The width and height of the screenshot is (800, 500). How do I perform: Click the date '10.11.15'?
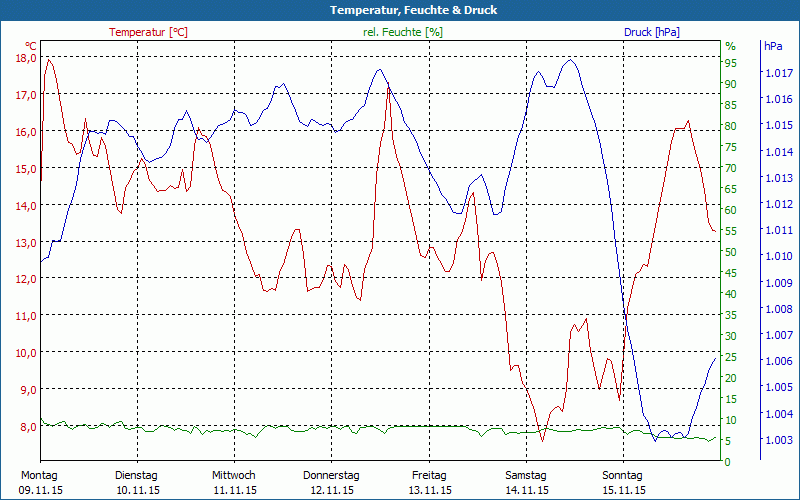(x=138, y=490)
